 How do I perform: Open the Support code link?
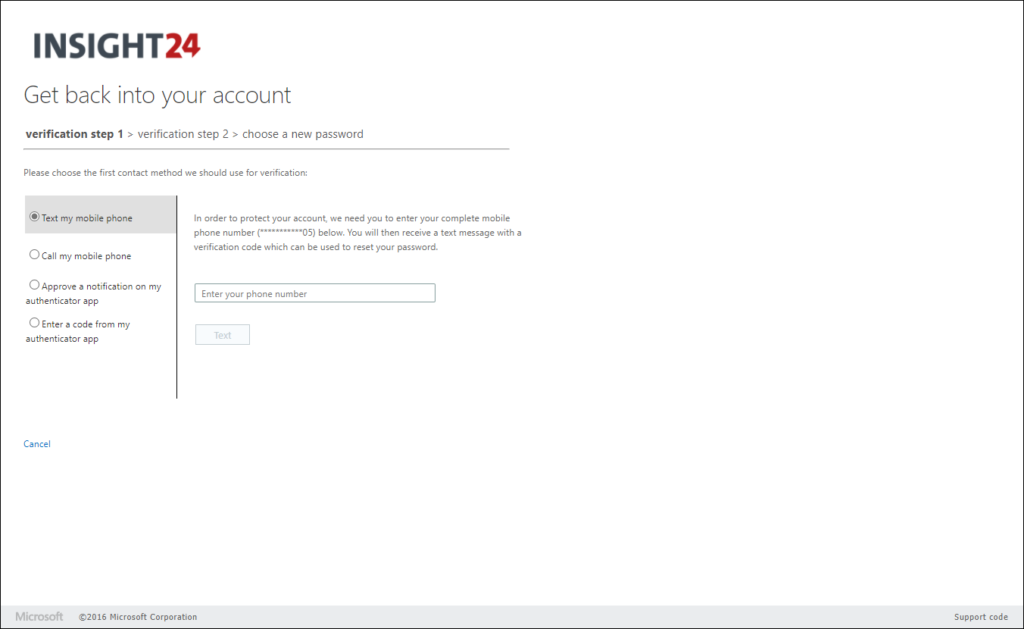[x=980, y=617]
